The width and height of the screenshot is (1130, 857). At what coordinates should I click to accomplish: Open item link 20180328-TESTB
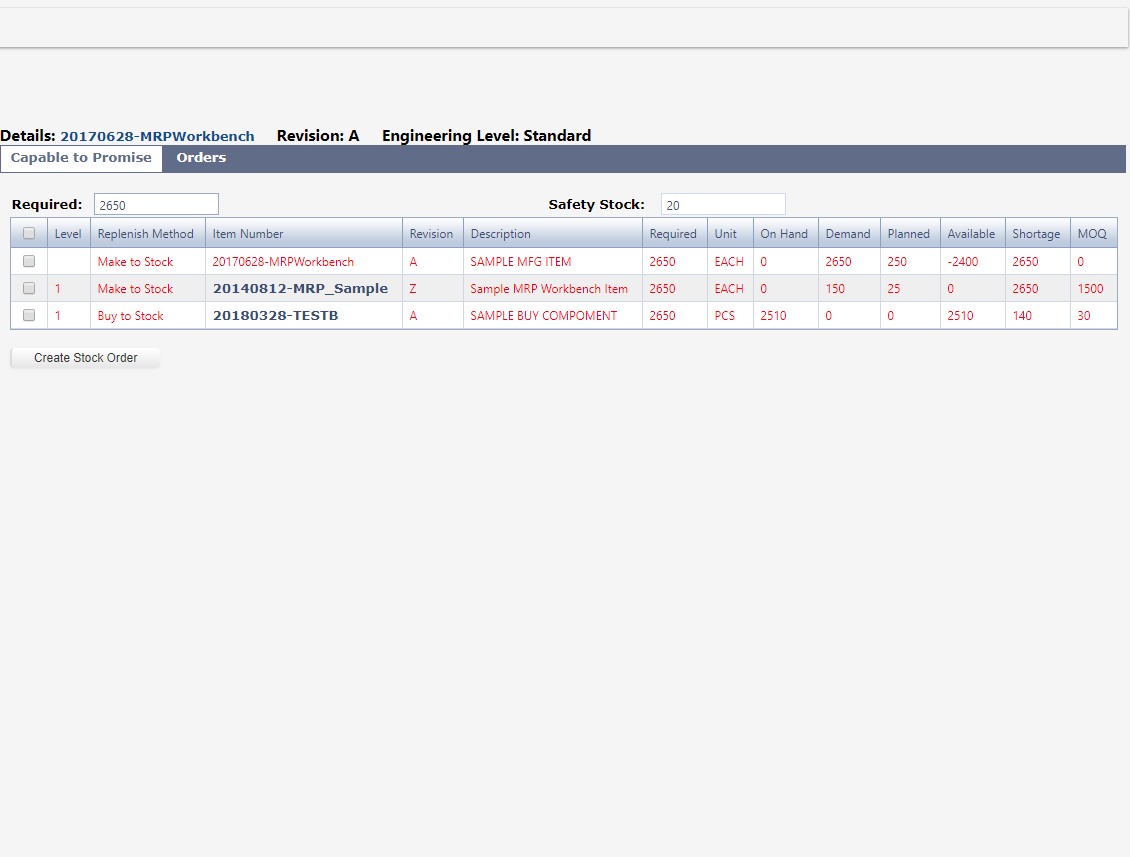(x=275, y=316)
